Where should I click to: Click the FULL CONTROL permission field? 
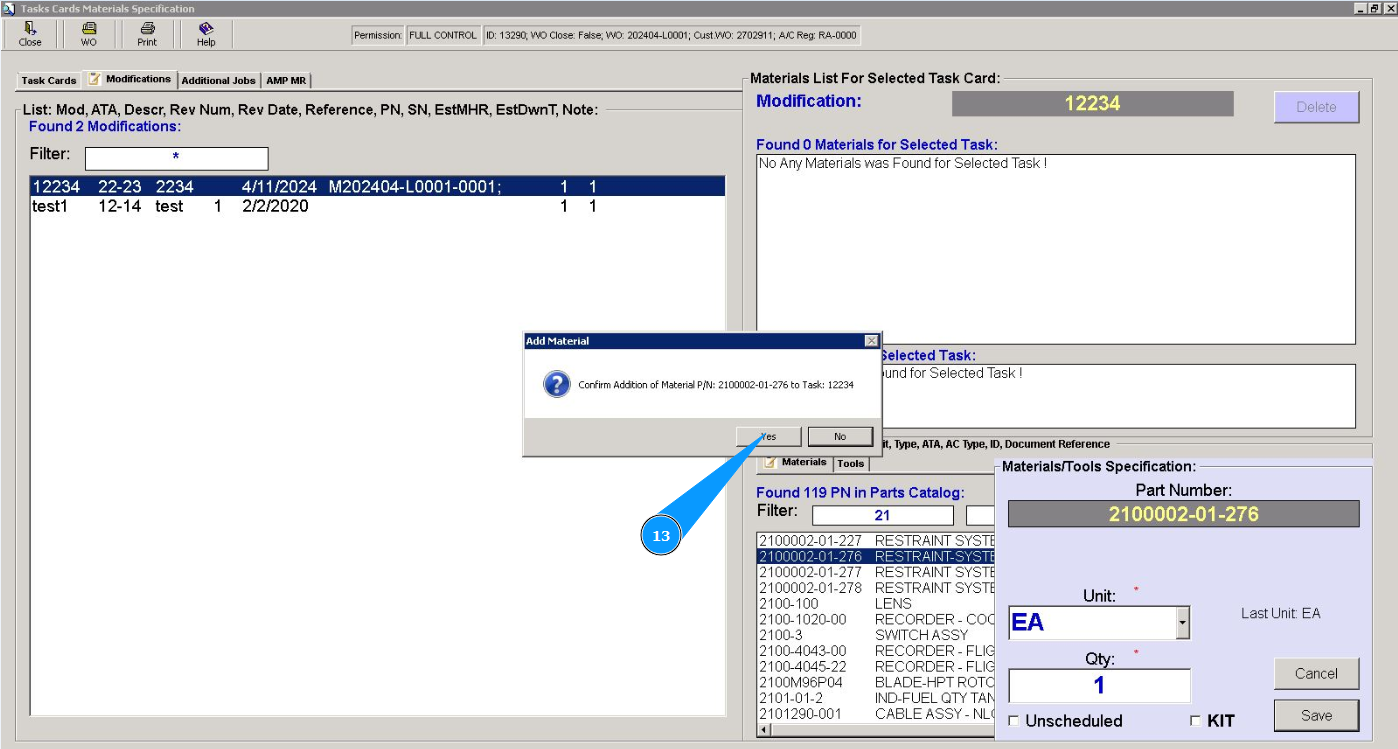pos(443,36)
